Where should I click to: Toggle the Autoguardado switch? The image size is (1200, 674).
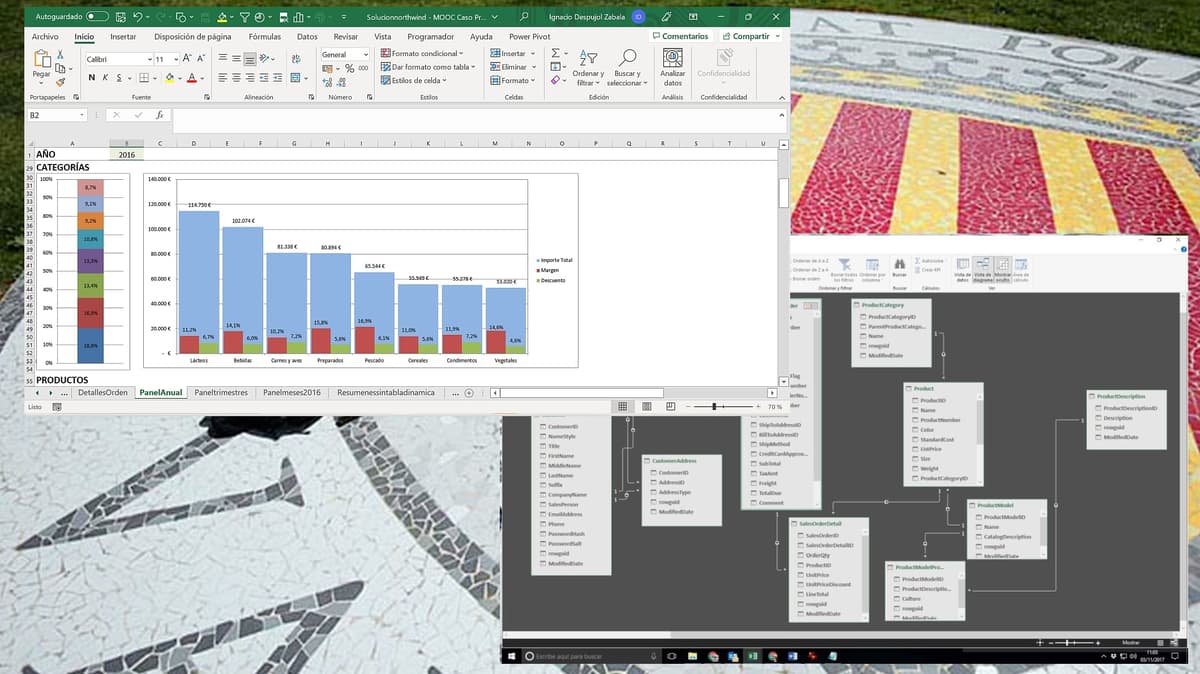tap(97, 17)
